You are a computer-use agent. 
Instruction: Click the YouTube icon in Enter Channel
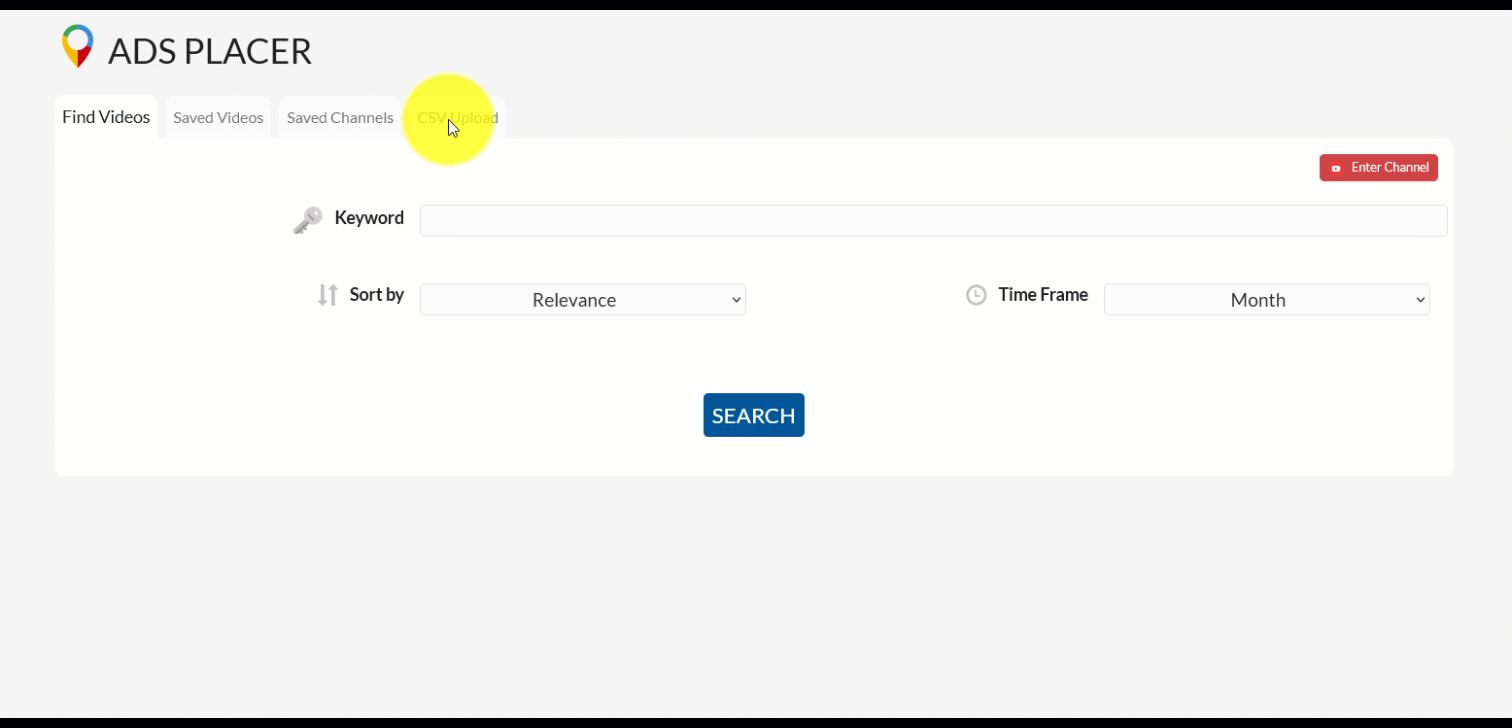[x=1336, y=168]
